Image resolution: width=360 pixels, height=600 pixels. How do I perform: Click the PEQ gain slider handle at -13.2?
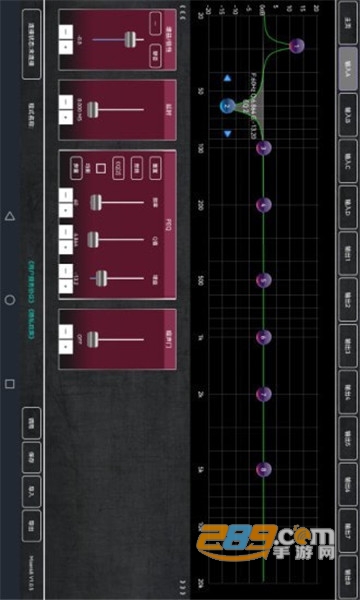[x=100, y=278]
